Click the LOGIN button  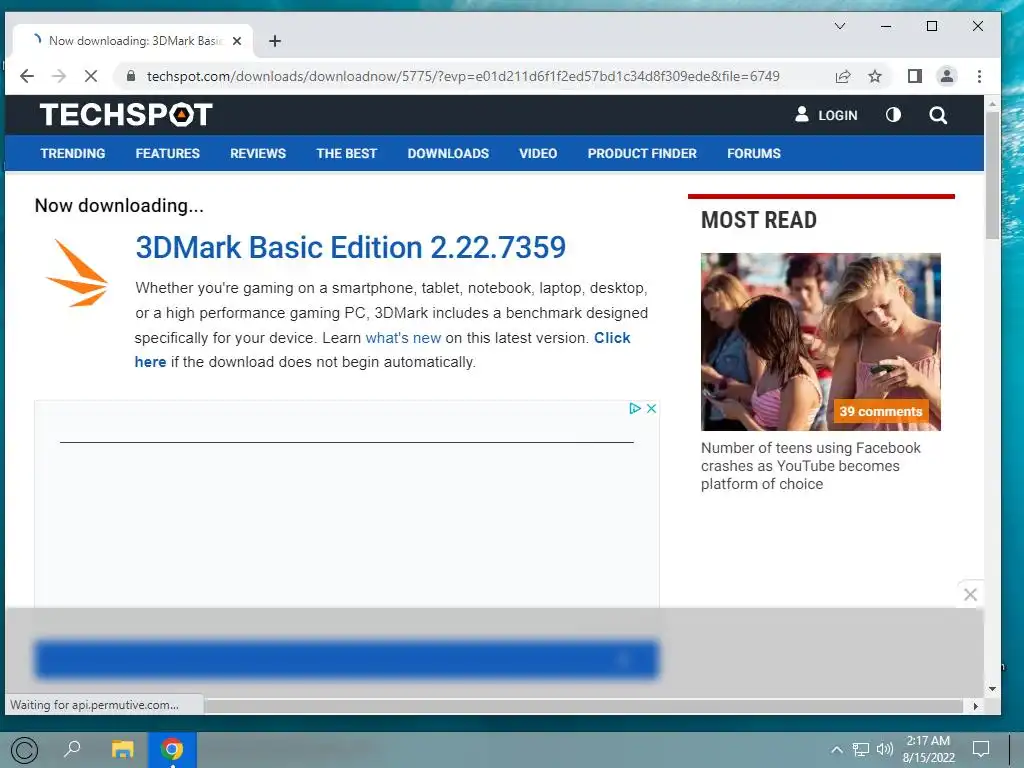[x=826, y=116]
